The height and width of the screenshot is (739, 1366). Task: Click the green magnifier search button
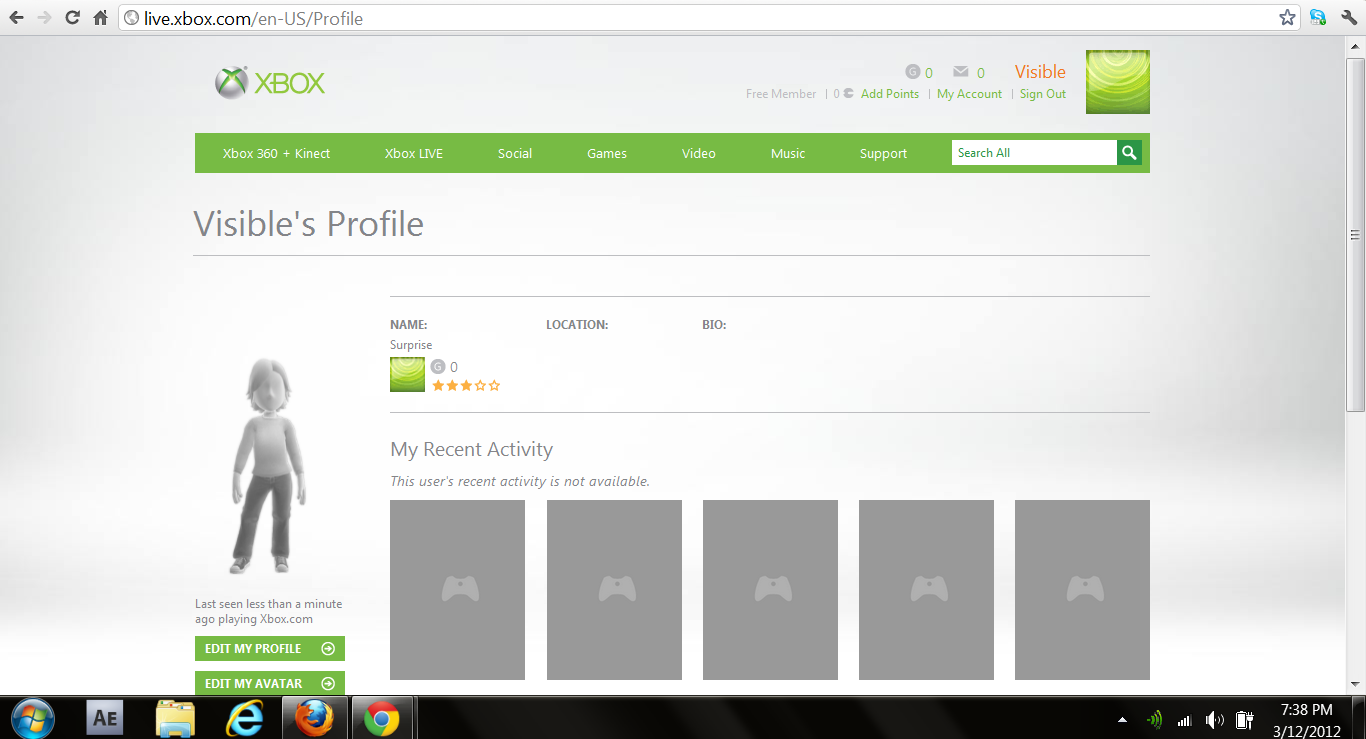coord(1129,153)
